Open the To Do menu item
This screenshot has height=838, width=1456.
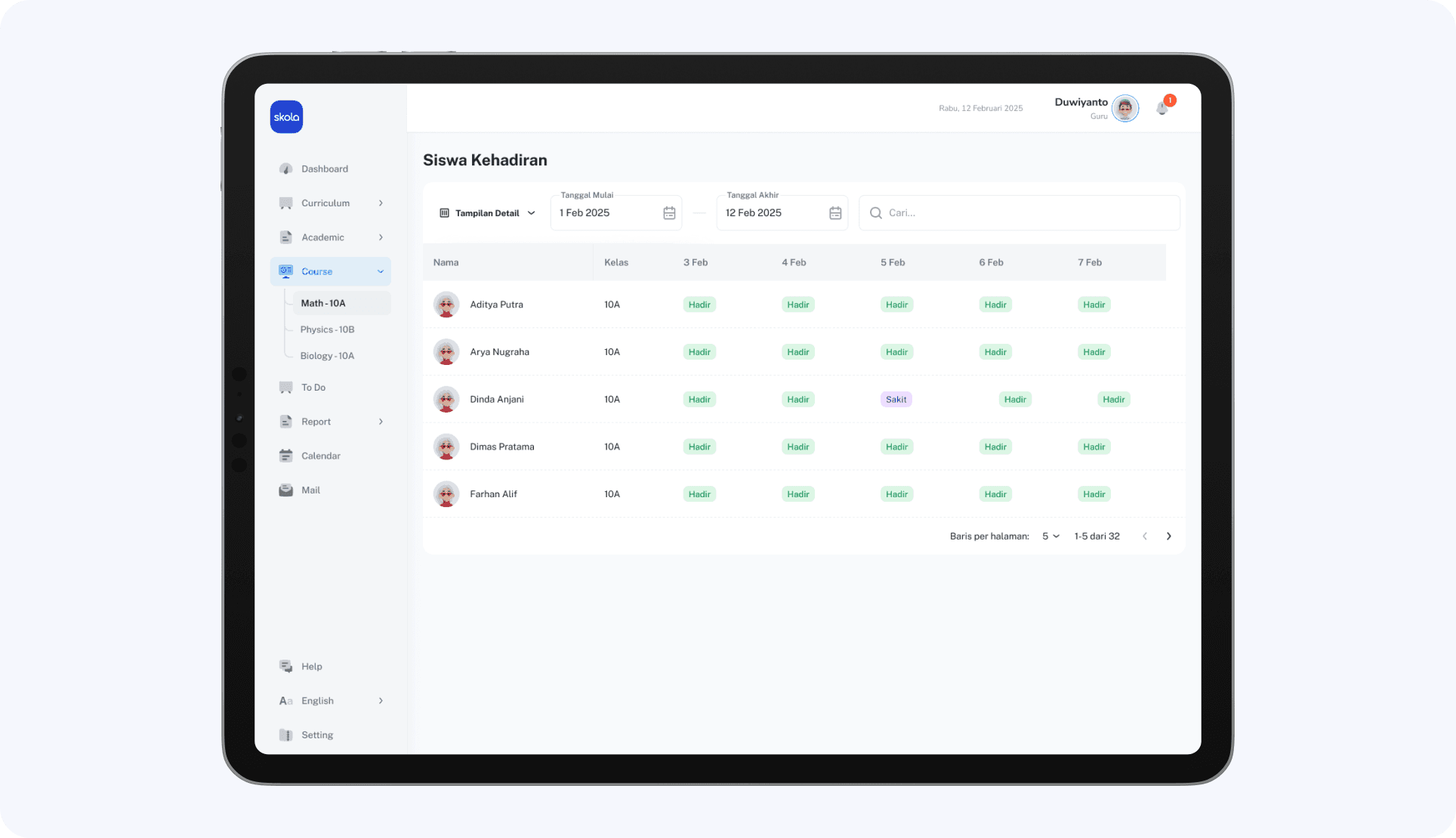[x=313, y=388]
